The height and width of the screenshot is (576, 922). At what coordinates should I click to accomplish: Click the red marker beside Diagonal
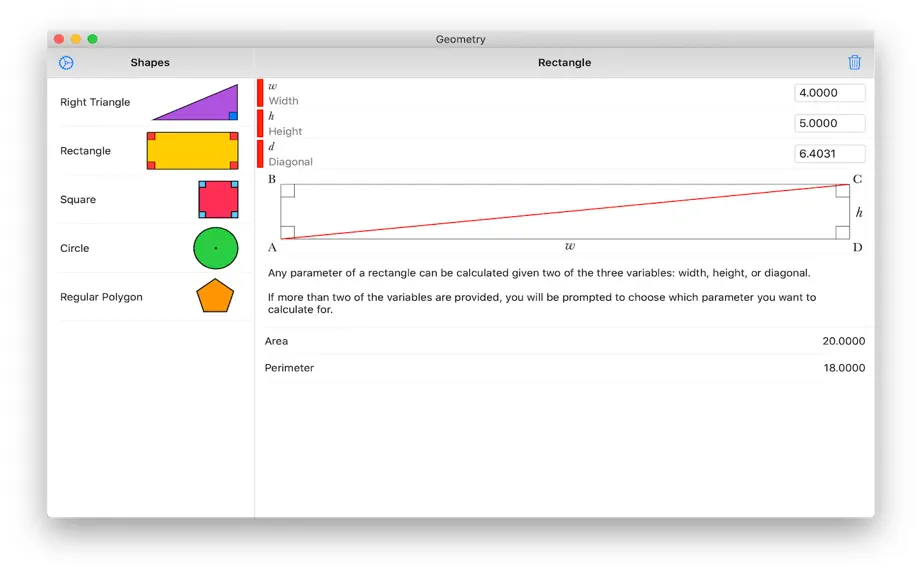coord(260,154)
